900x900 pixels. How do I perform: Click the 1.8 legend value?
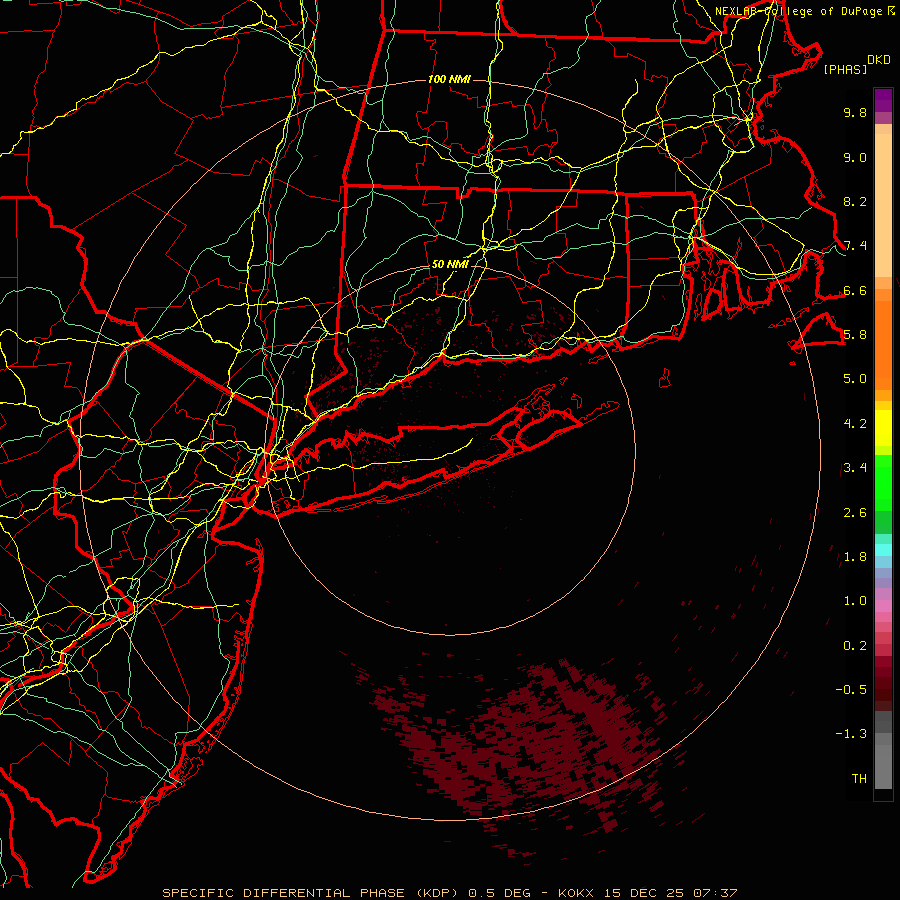(855, 557)
